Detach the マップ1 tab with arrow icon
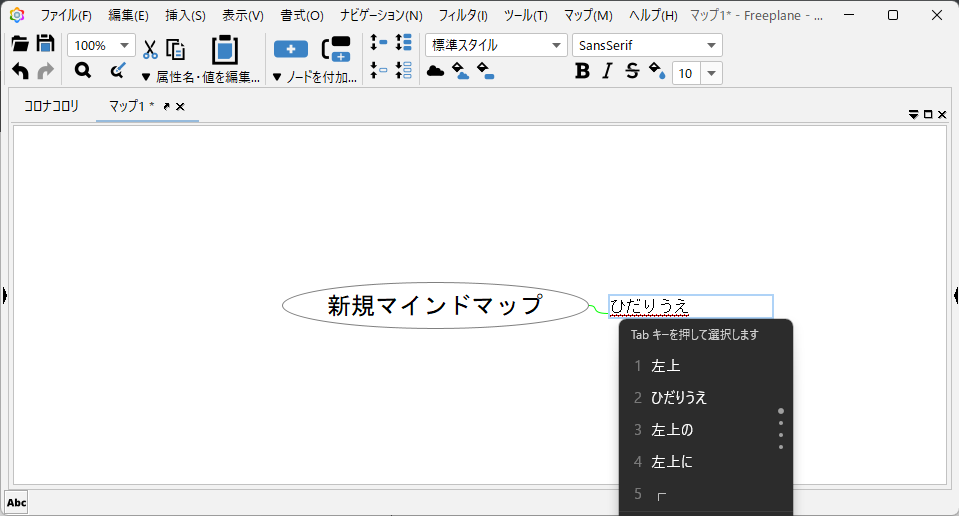Viewport: 959px width, 516px height. click(x=166, y=106)
